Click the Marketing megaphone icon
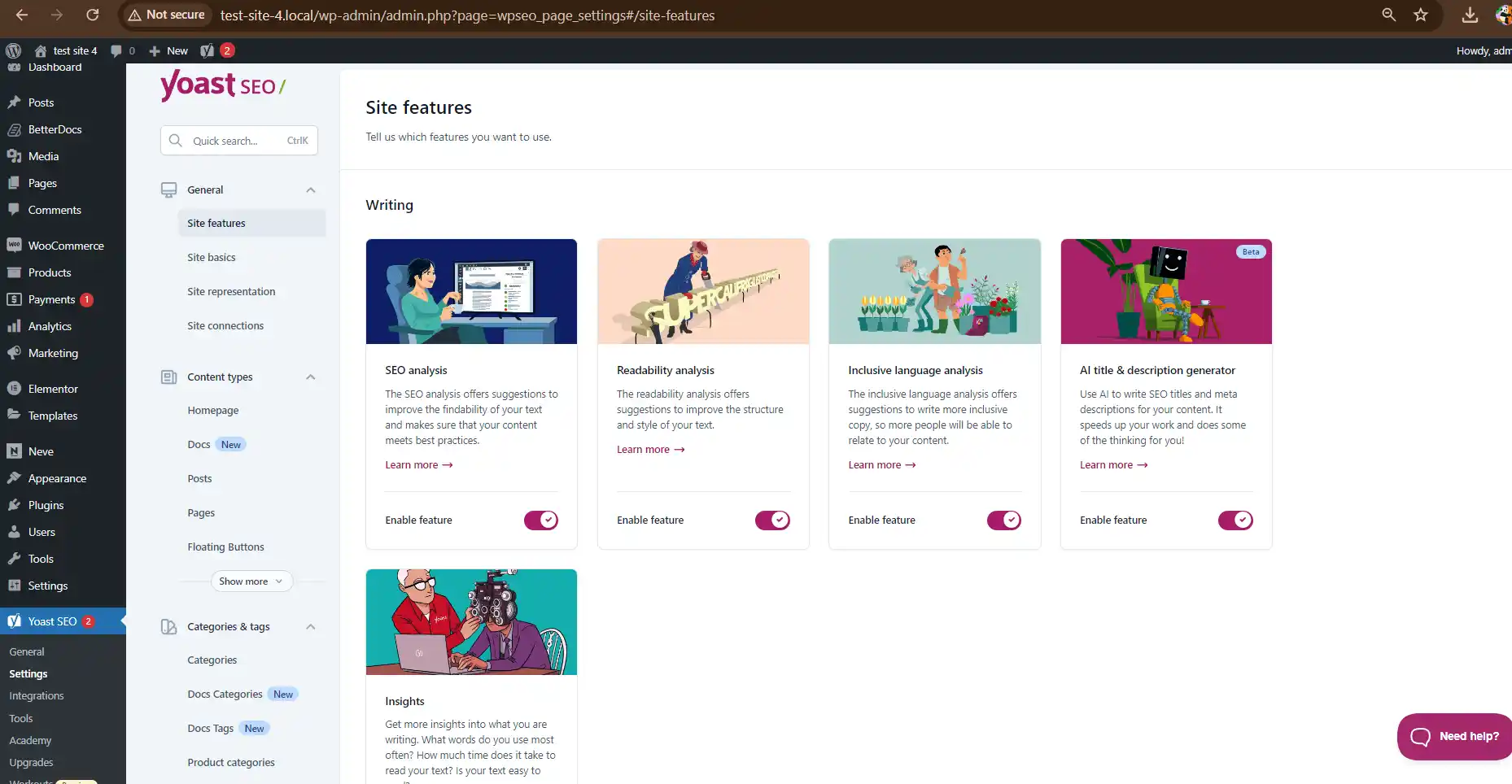Image resolution: width=1512 pixels, height=784 pixels. coord(14,353)
